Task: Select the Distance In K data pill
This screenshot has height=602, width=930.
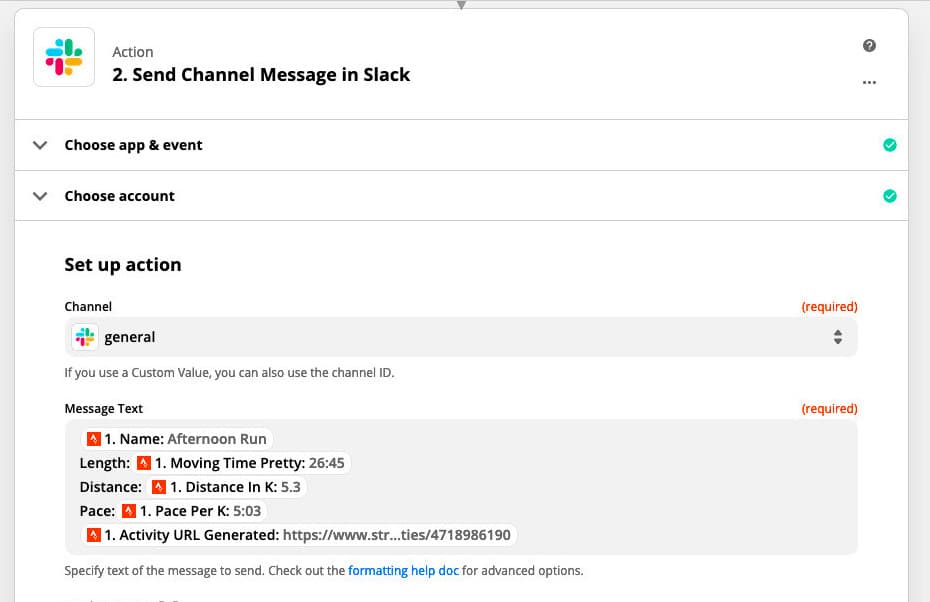Action: pyautogui.click(x=226, y=487)
